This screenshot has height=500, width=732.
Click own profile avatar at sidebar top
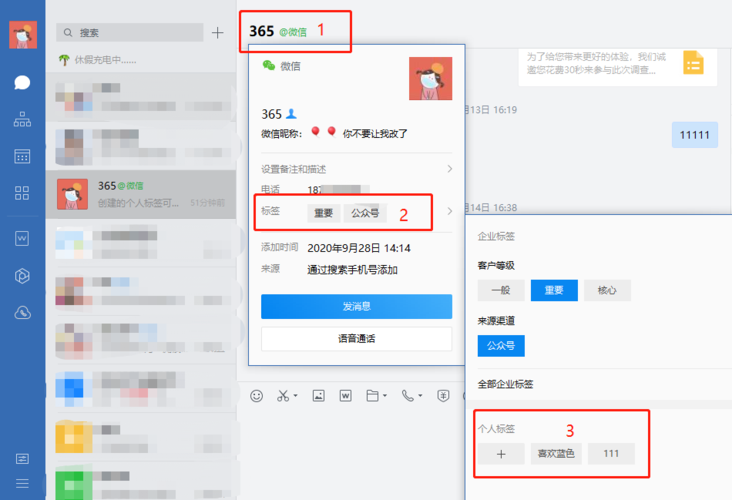(23, 35)
